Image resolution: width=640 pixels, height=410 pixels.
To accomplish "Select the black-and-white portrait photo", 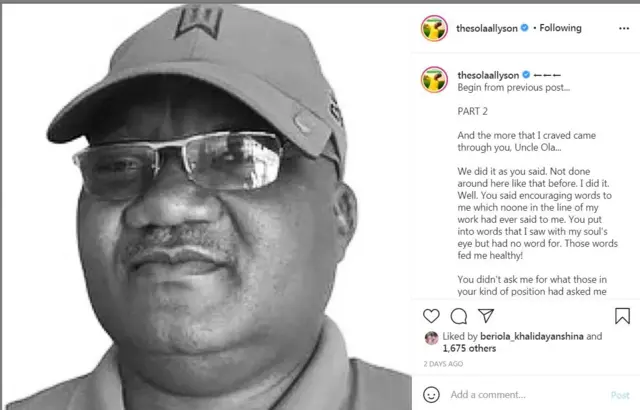I will tap(207, 207).
